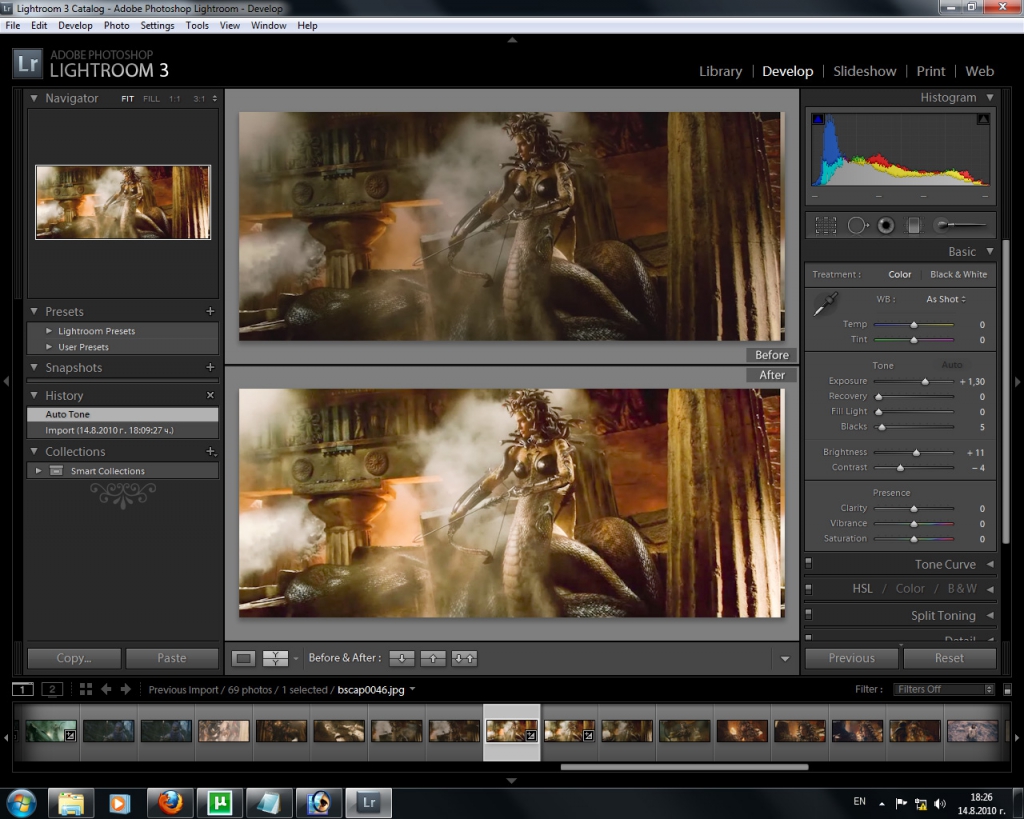Open the Settings menu
This screenshot has width=1024, height=819.
tap(157, 25)
